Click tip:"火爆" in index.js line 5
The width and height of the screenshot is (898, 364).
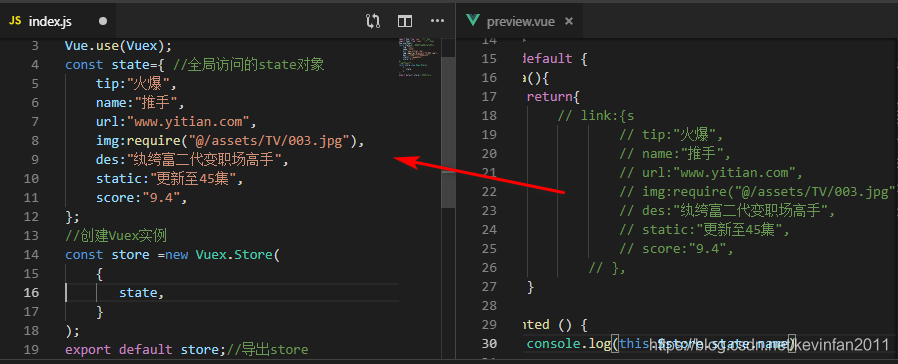[x=136, y=84]
